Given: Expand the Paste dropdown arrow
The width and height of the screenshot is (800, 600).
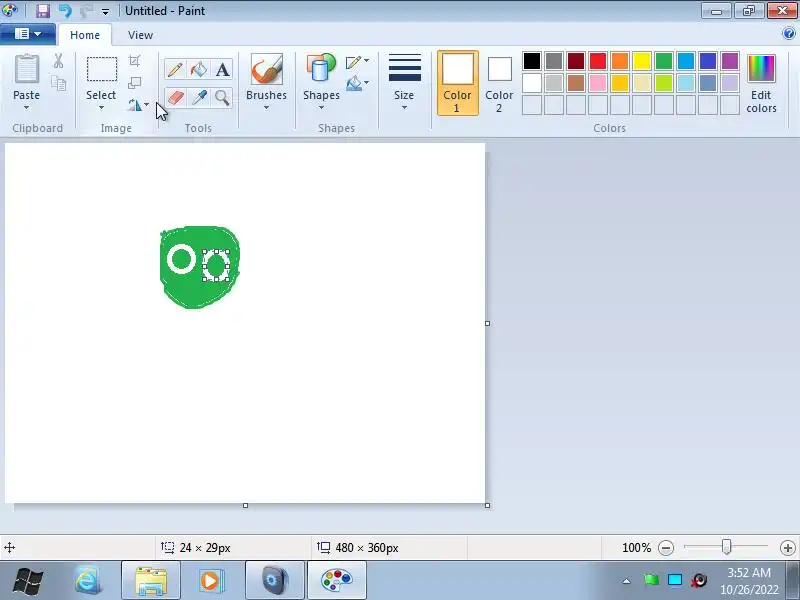Looking at the screenshot, I should pos(27,108).
